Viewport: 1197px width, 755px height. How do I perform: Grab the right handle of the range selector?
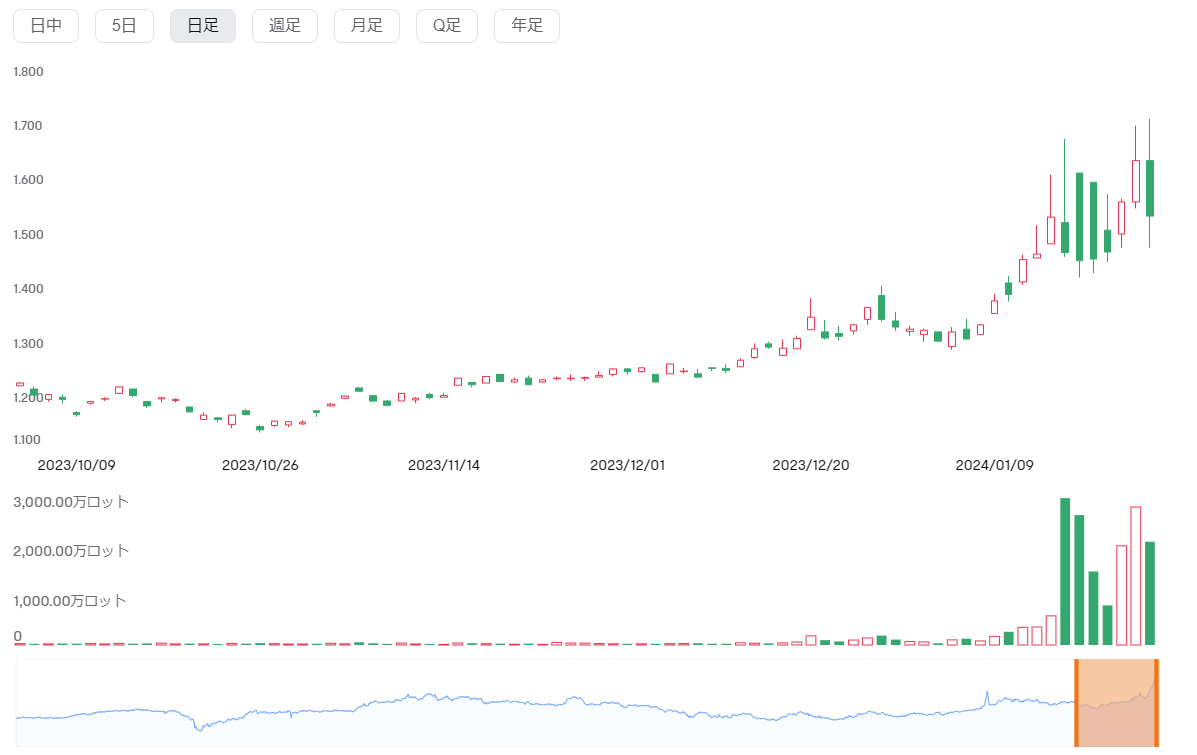point(1157,703)
